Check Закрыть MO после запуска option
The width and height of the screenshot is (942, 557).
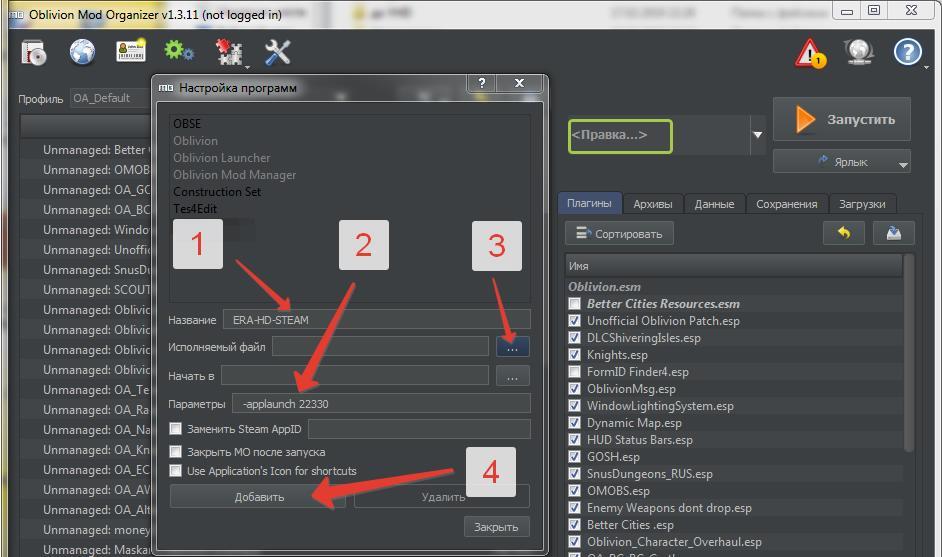[176, 452]
